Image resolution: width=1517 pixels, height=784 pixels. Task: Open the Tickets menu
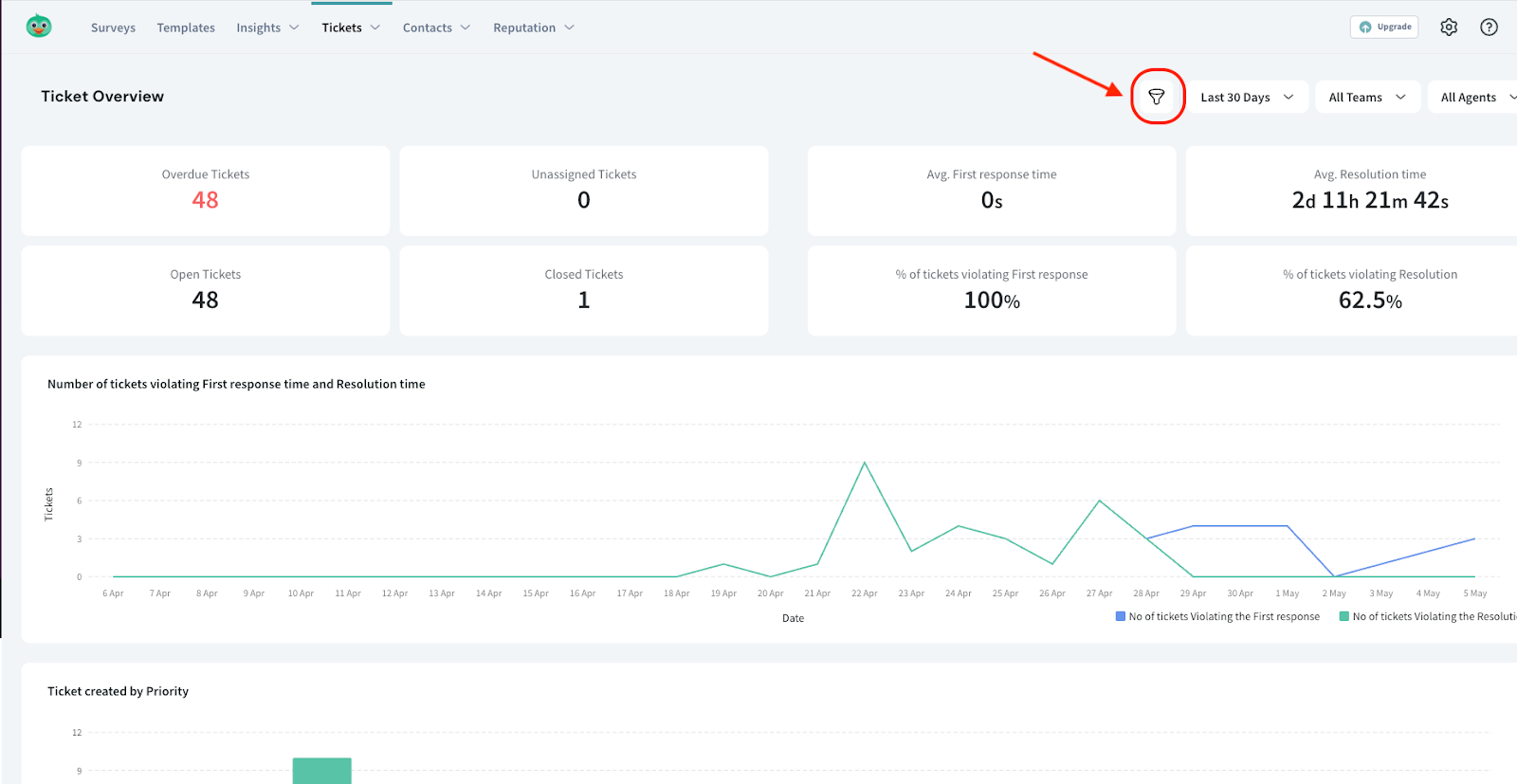click(x=351, y=27)
